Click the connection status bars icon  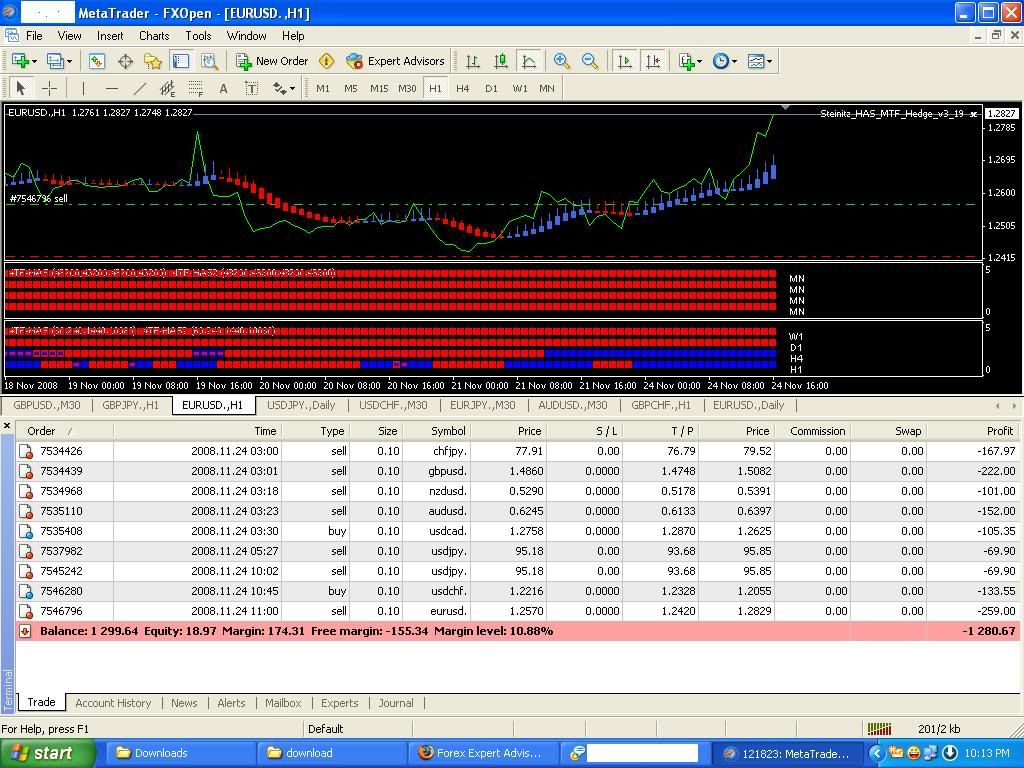880,729
